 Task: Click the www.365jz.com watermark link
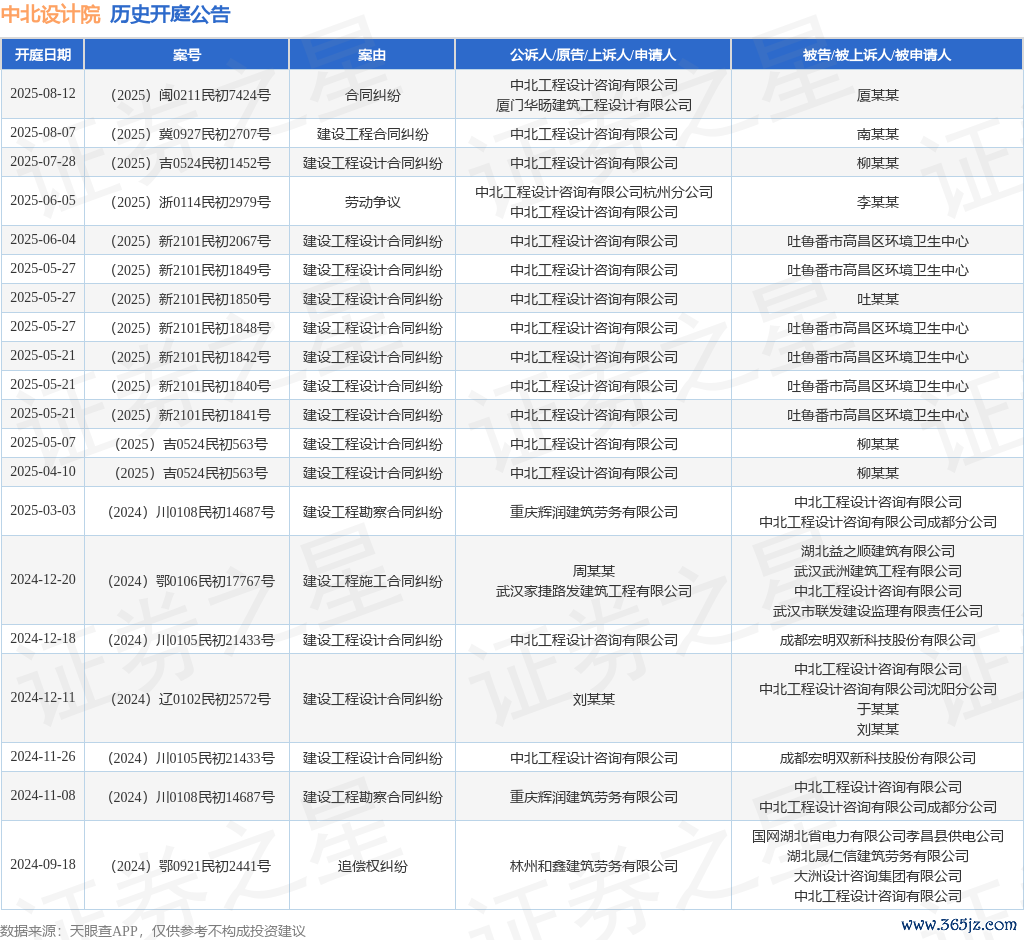(x=958, y=925)
